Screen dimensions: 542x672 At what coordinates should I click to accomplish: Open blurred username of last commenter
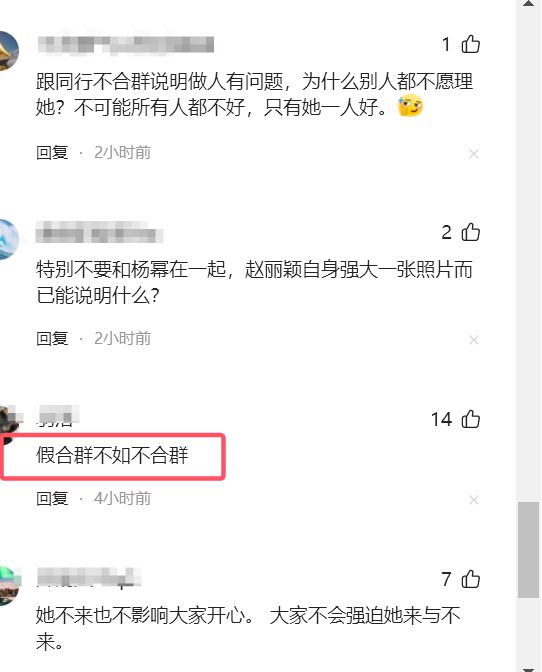pos(89,577)
